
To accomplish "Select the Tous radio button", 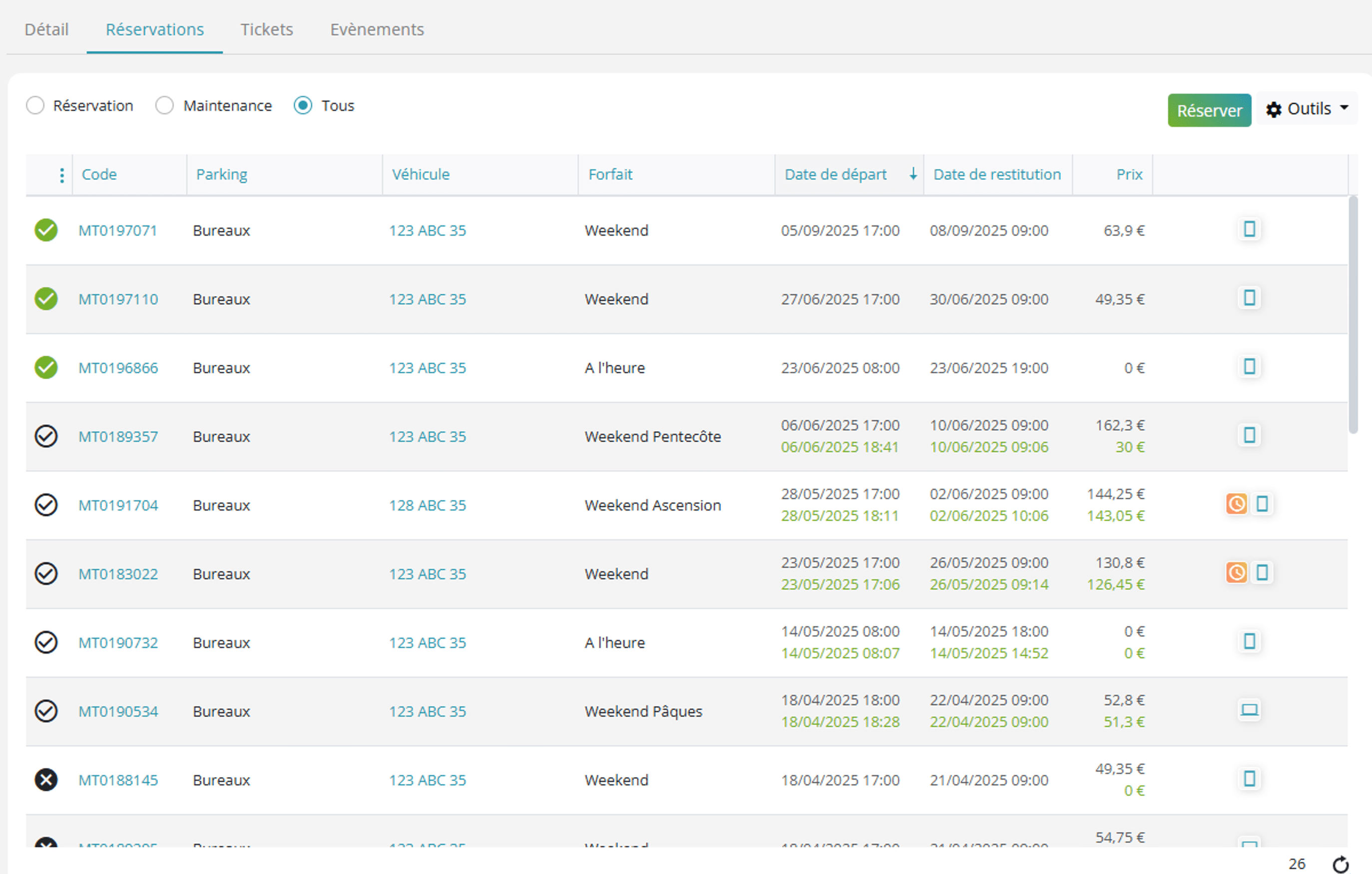I will tap(303, 105).
